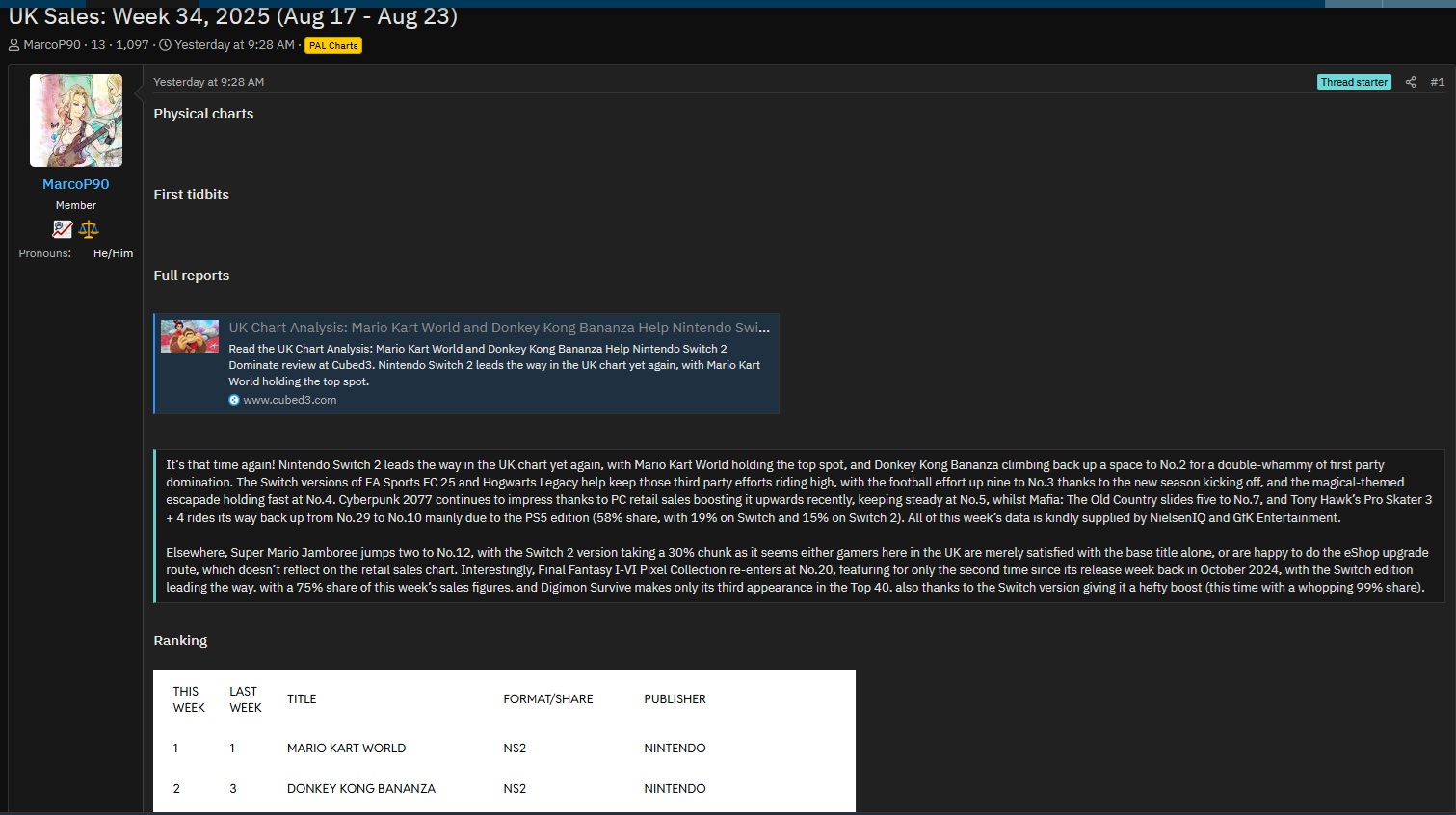Viewport: 1456px width, 815px height.
Task: Click the quoted paragraph starting "It's that time again!"
Action: click(x=799, y=491)
